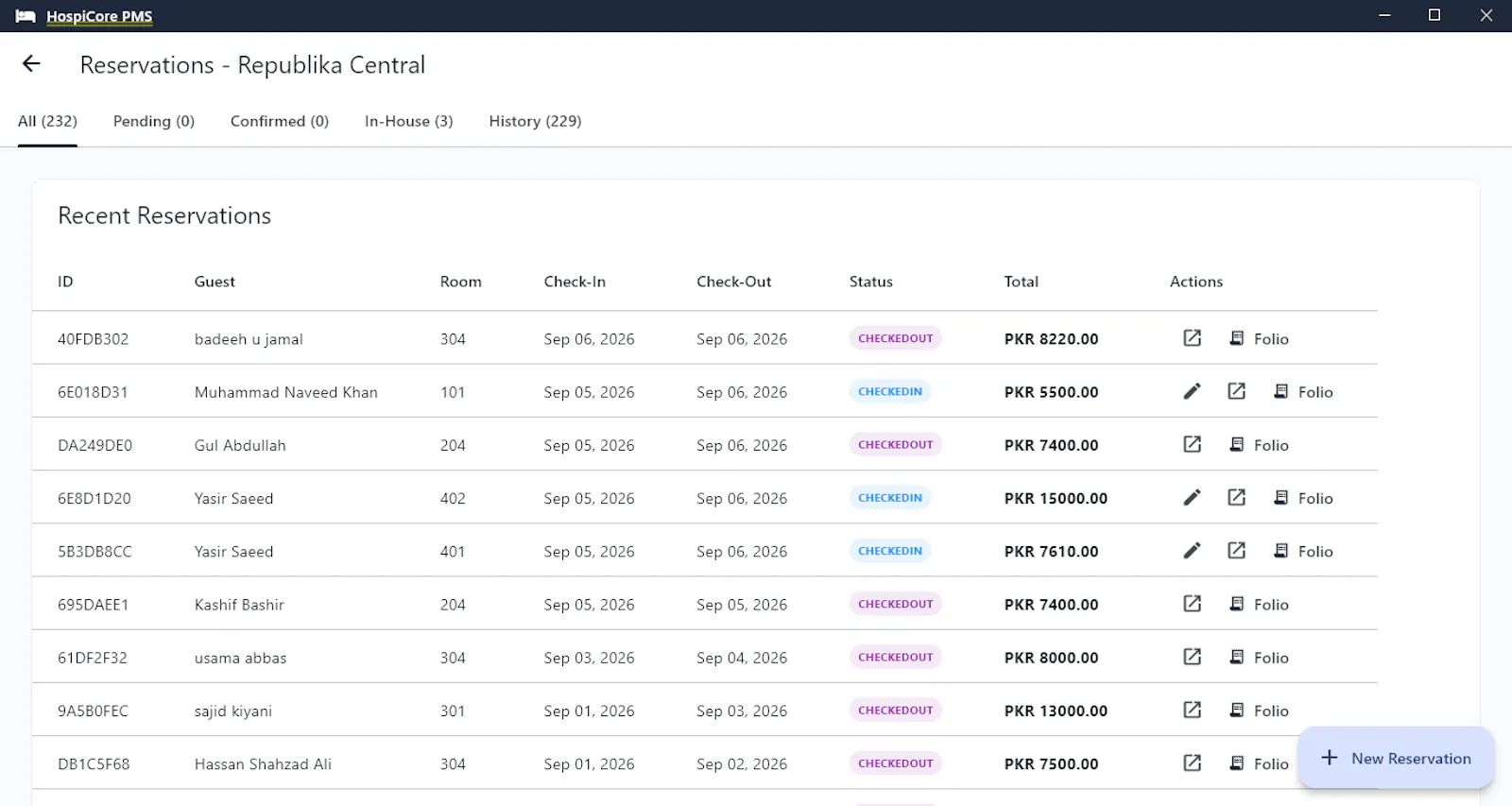Open details for usama abbas reservation

click(x=1193, y=657)
